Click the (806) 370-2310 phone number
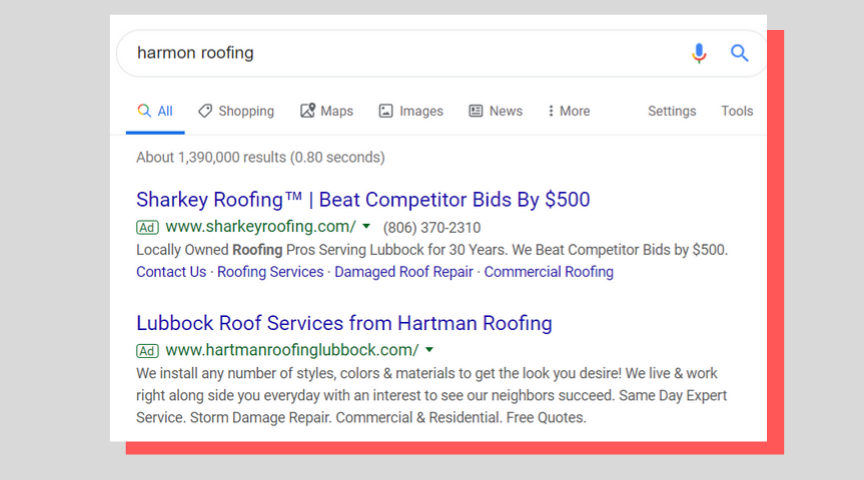This screenshot has width=864, height=480. (432, 228)
